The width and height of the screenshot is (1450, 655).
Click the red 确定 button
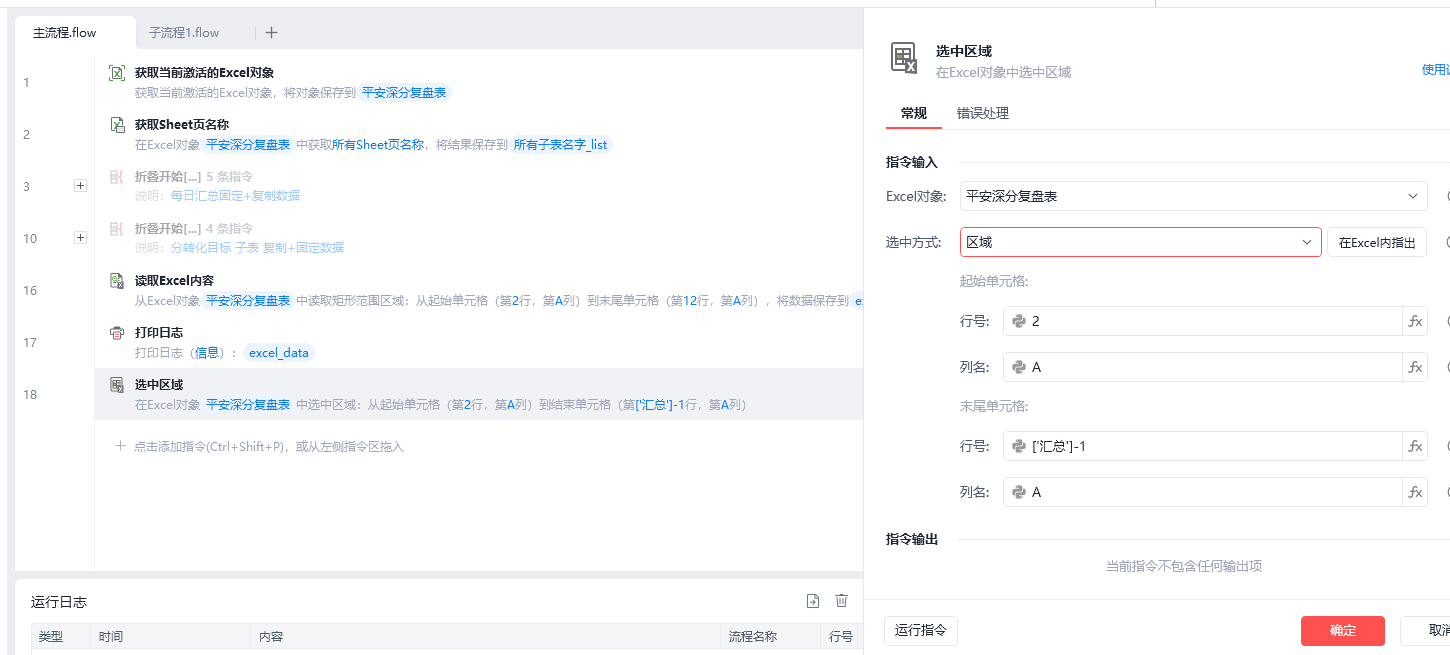[x=1342, y=630]
